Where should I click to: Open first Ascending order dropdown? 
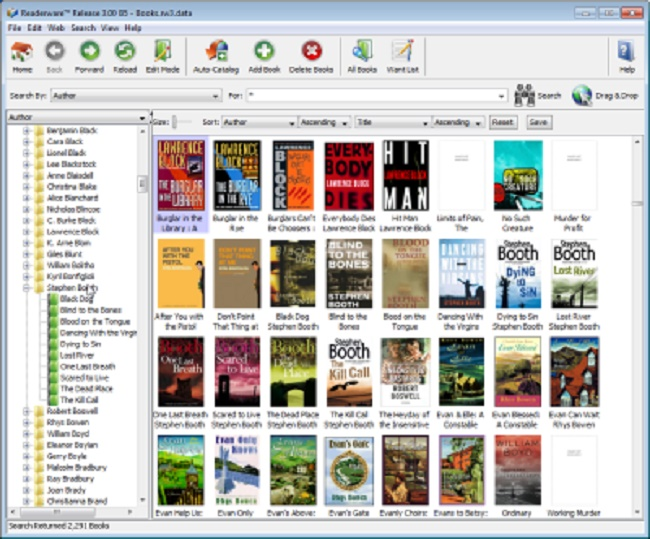pyautogui.click(x=325, y=122)
